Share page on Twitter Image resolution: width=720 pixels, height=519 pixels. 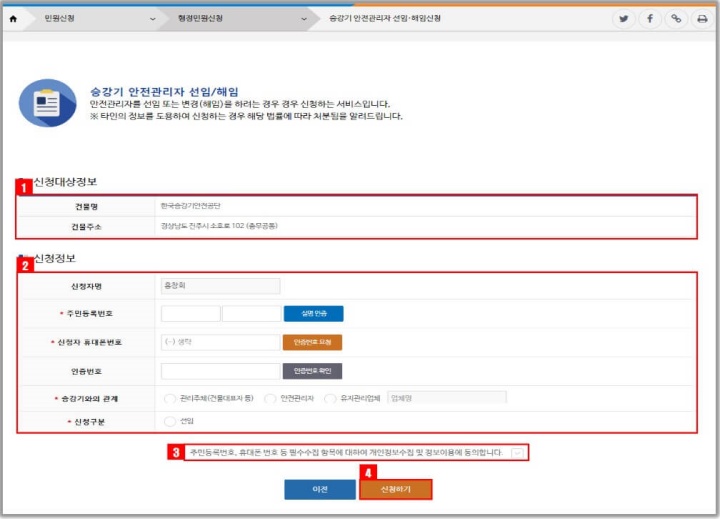[624, 19]
